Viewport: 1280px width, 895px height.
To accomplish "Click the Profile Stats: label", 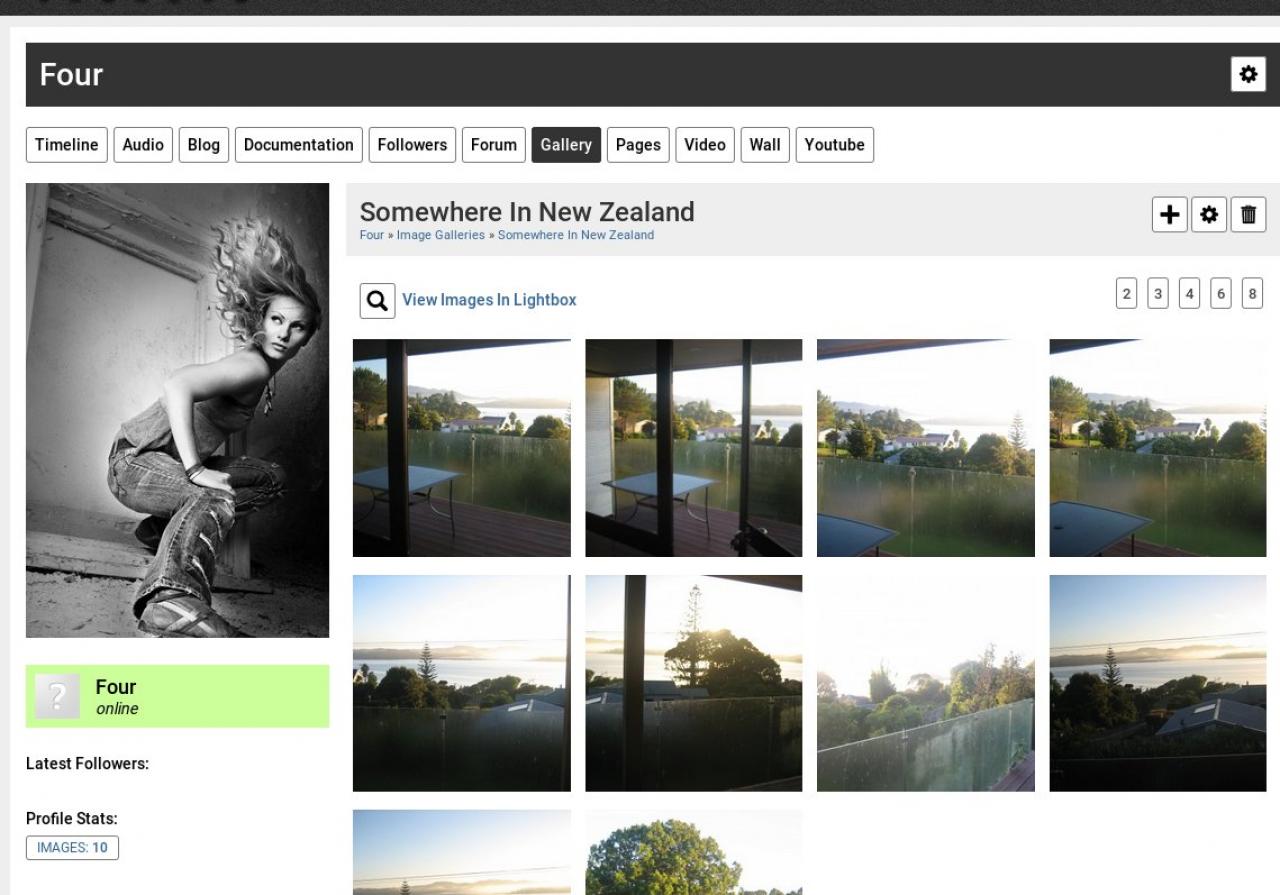I will point(72,818).
